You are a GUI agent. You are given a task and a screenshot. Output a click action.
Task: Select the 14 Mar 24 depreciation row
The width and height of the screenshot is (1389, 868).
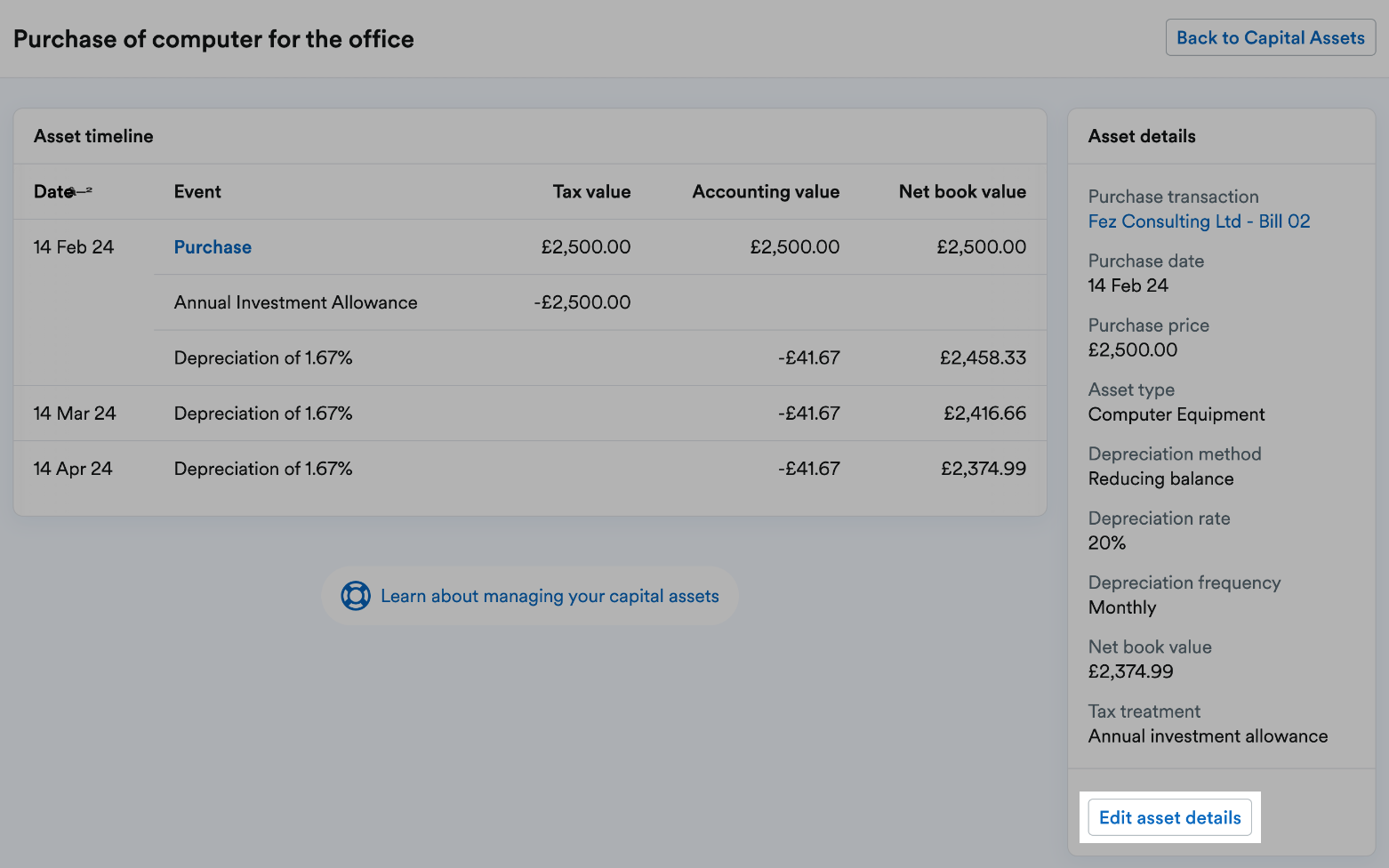click(528, 413)
